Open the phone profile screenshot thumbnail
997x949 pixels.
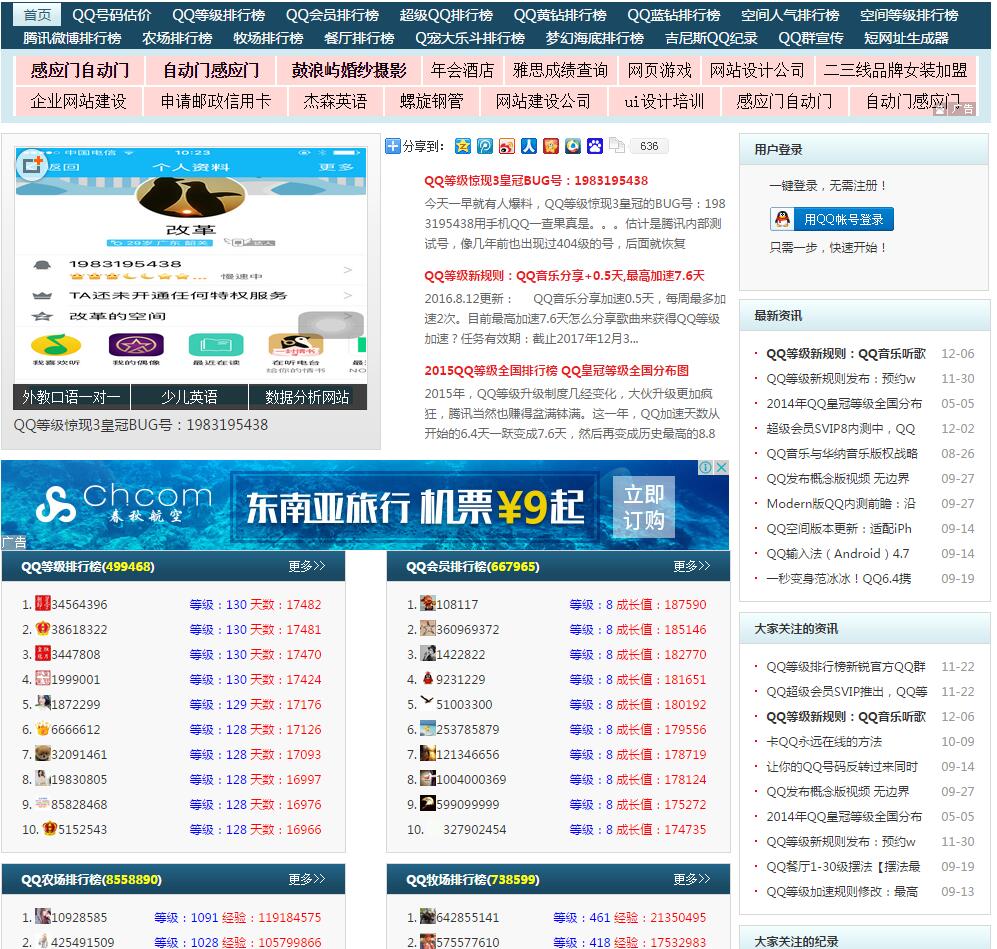pos(191,264)
